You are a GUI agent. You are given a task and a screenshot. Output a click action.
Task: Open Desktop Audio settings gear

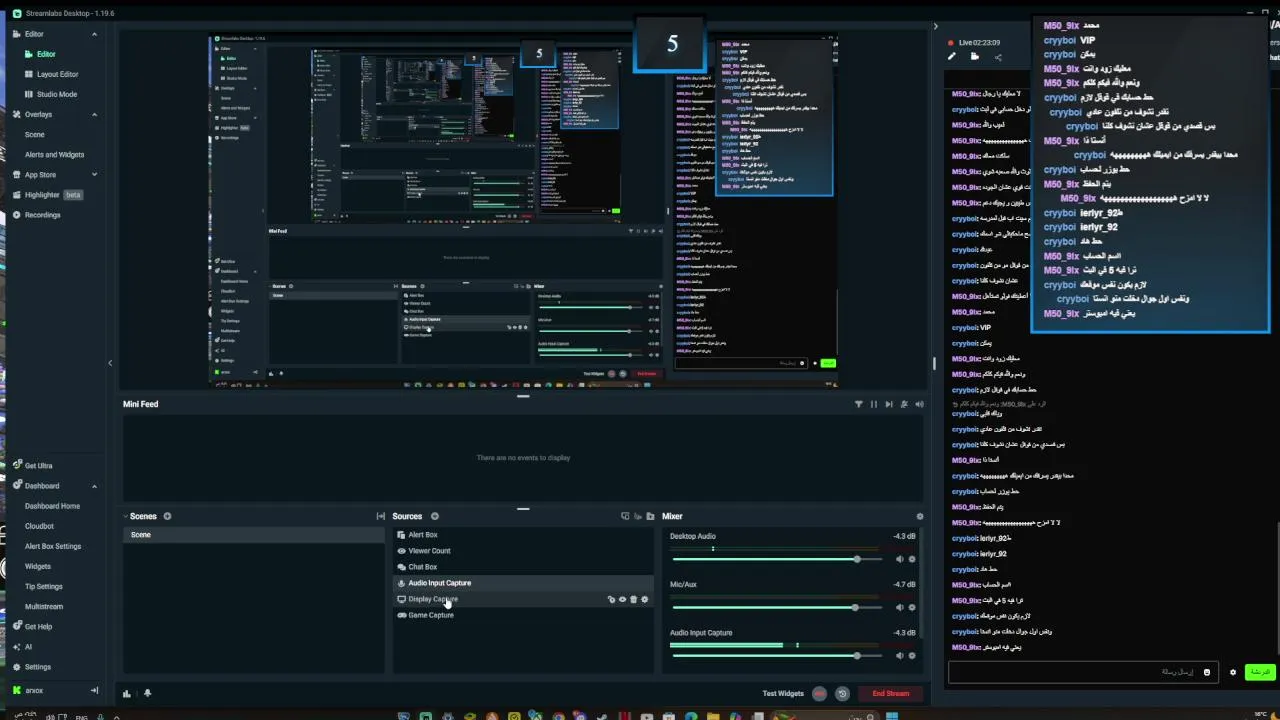[x=911, y=559]
